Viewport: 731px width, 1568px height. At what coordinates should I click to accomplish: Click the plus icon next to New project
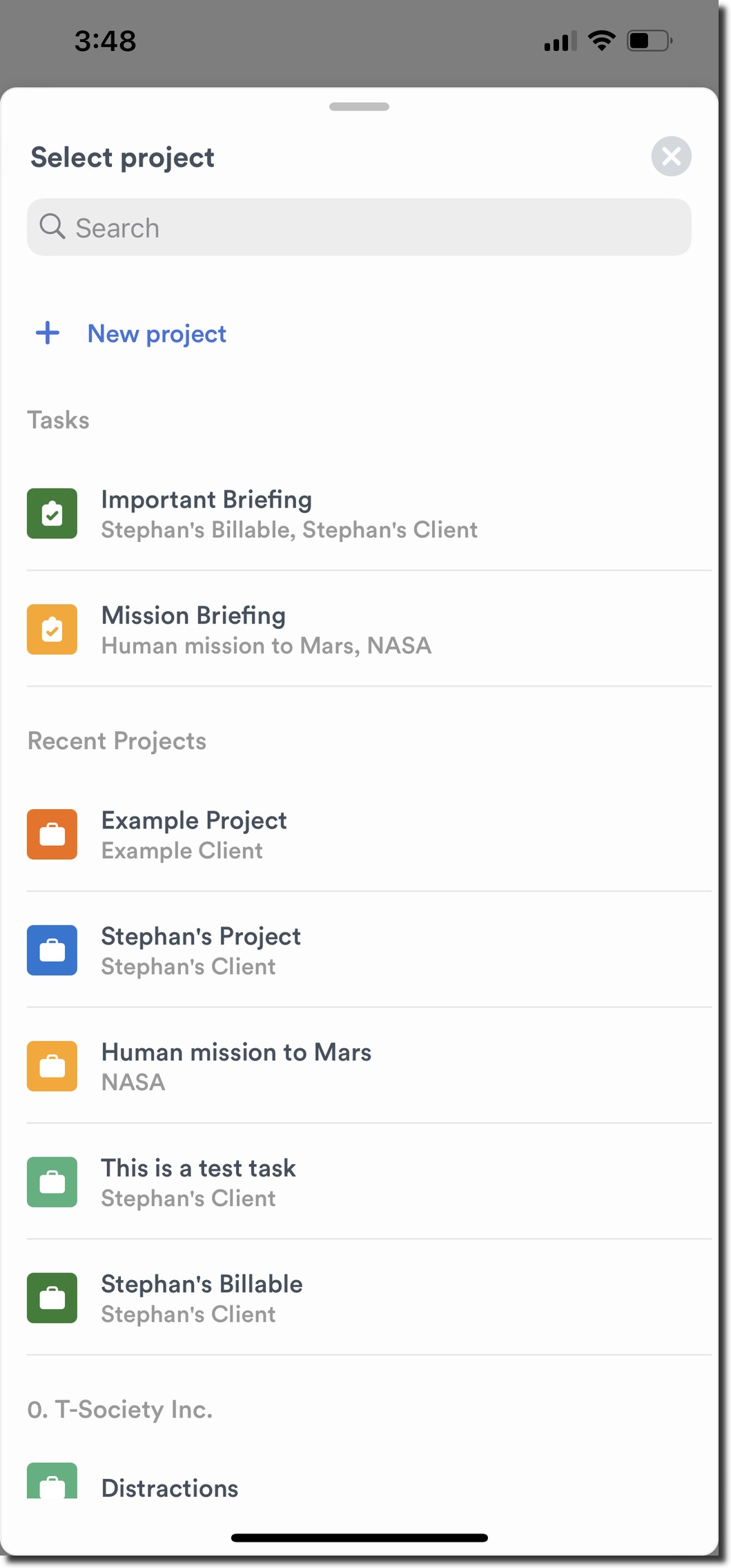tap(48, 333)
